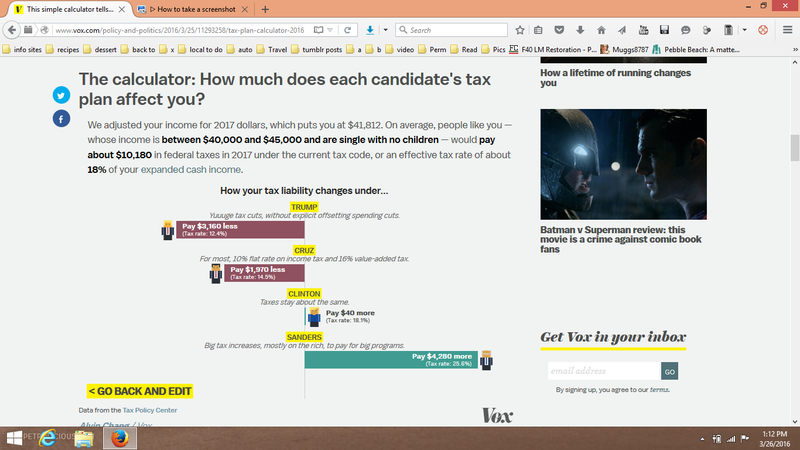Open the 'local to do' bookmark folder
This screenshot has height=450, width=800.
point(200,49)
